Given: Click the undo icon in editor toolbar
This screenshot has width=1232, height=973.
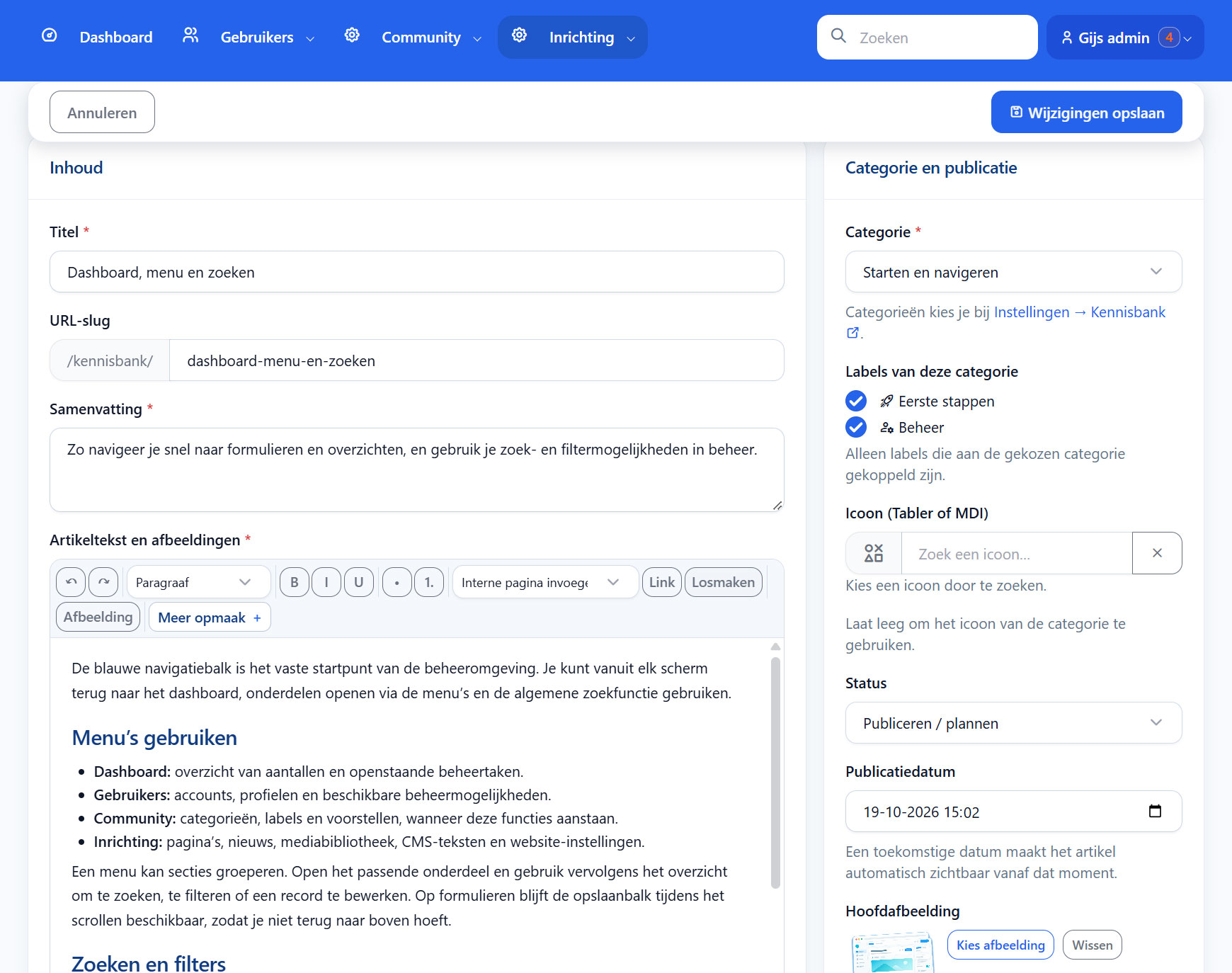Looking at the screenshot, I should 71,582.
